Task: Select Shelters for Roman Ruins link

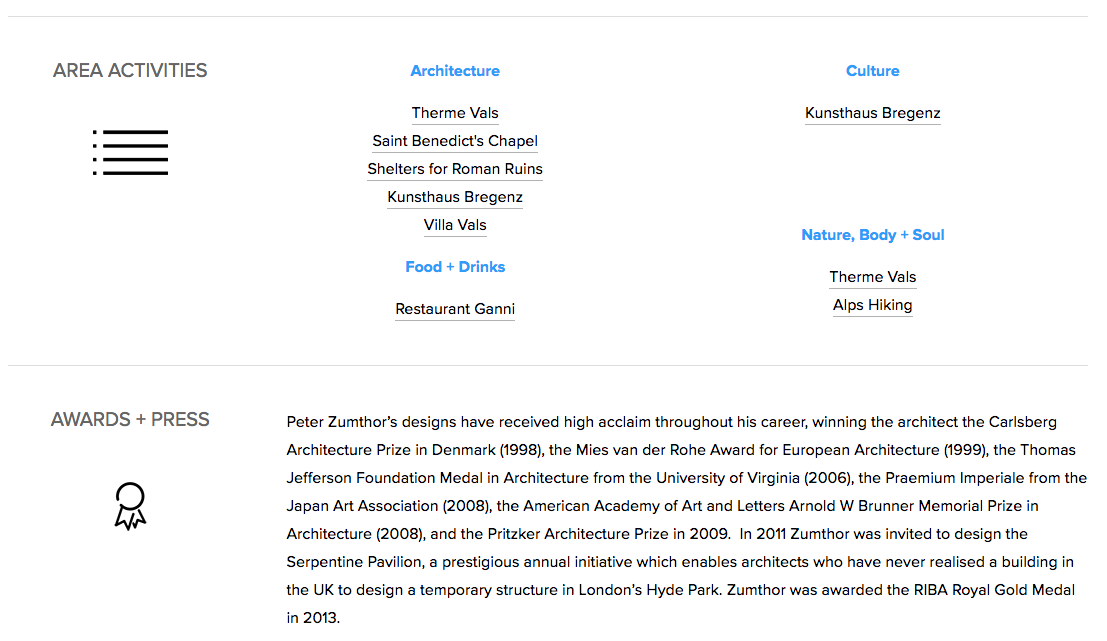Action: (x=455, y=169)
